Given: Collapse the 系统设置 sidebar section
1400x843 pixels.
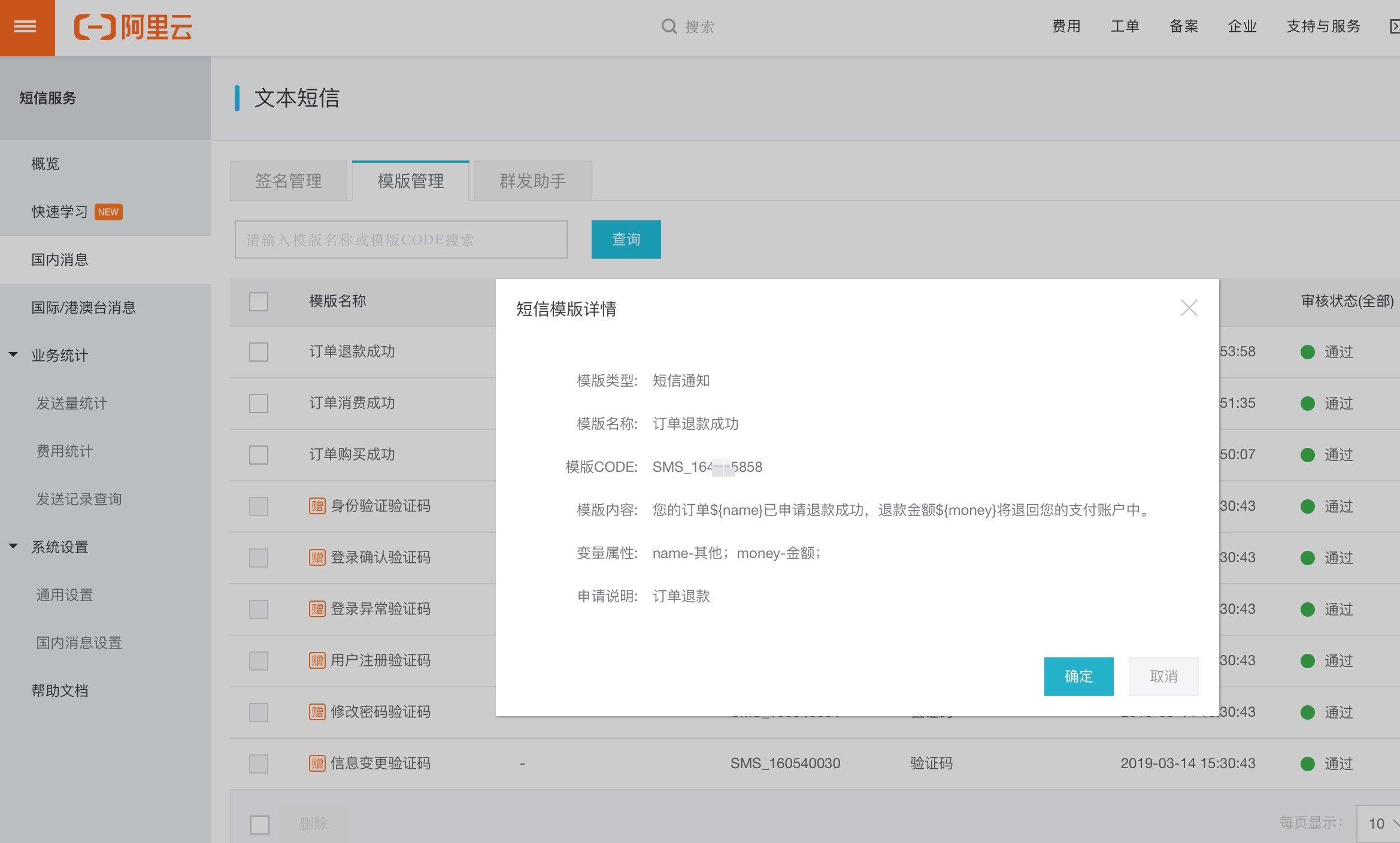Looking at the screenshot, I should click(13, 547).
